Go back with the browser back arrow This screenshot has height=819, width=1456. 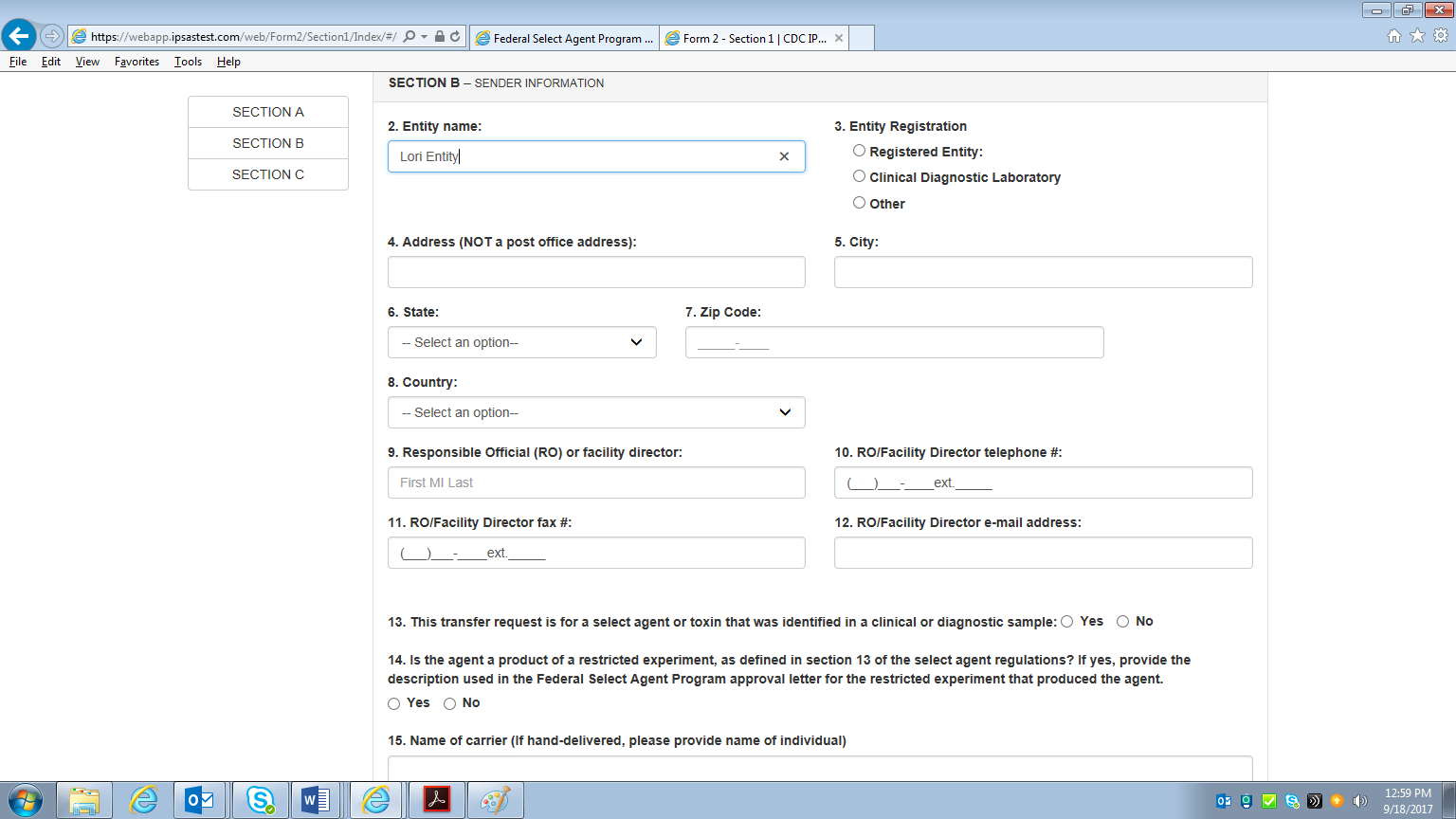click(19, 36)
